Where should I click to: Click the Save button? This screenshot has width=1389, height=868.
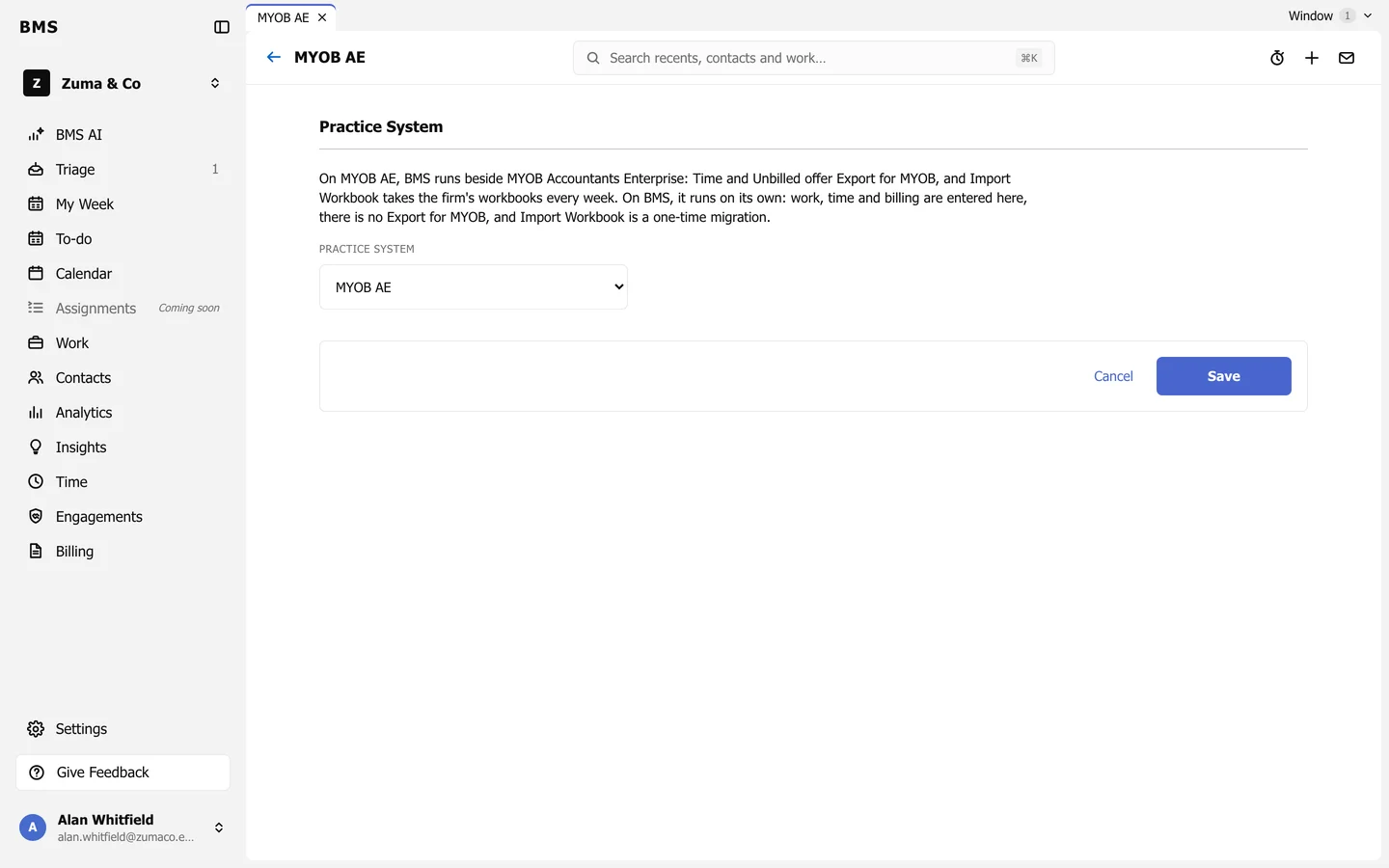pos(1224,376)
